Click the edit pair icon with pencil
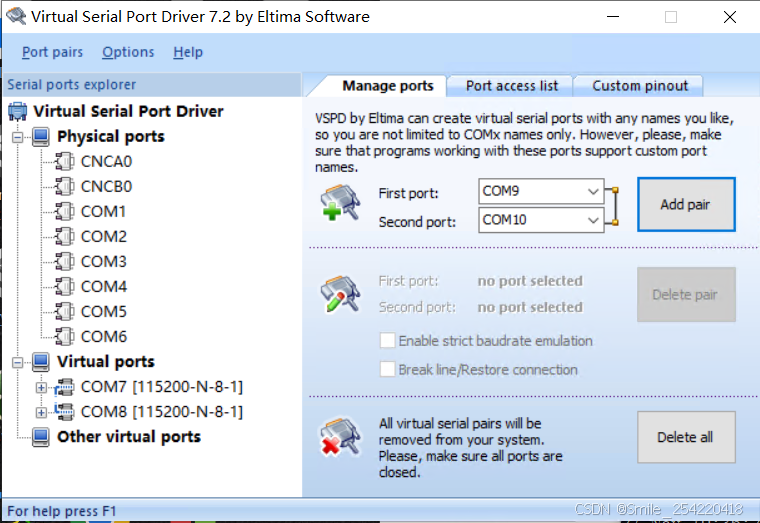The height and width of the screenshot is (523, 760). [x=340, y=294]
